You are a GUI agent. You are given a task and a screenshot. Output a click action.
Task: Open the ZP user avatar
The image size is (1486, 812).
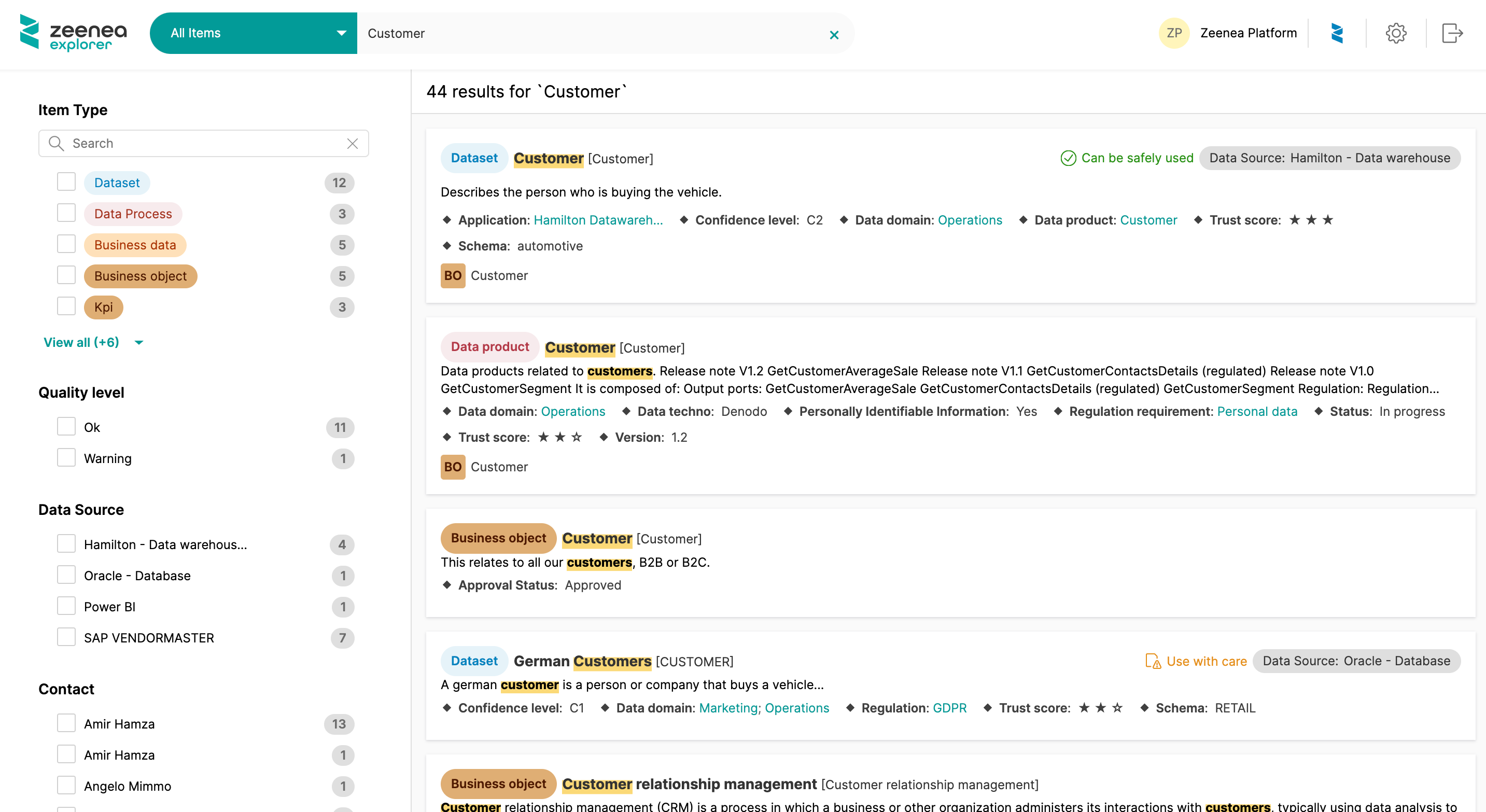[1174, 33]
